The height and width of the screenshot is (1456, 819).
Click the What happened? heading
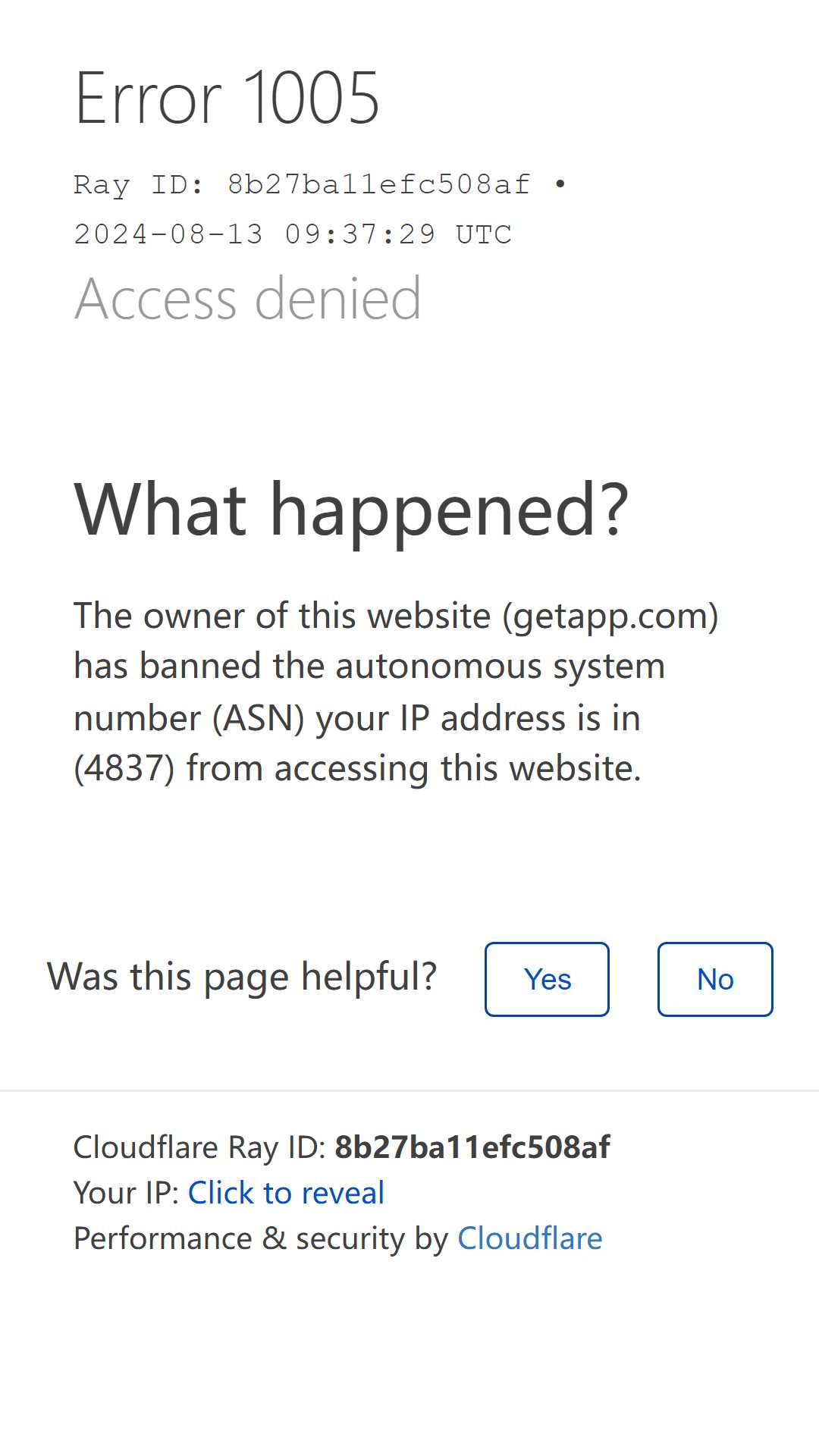[x=351, y=510]
